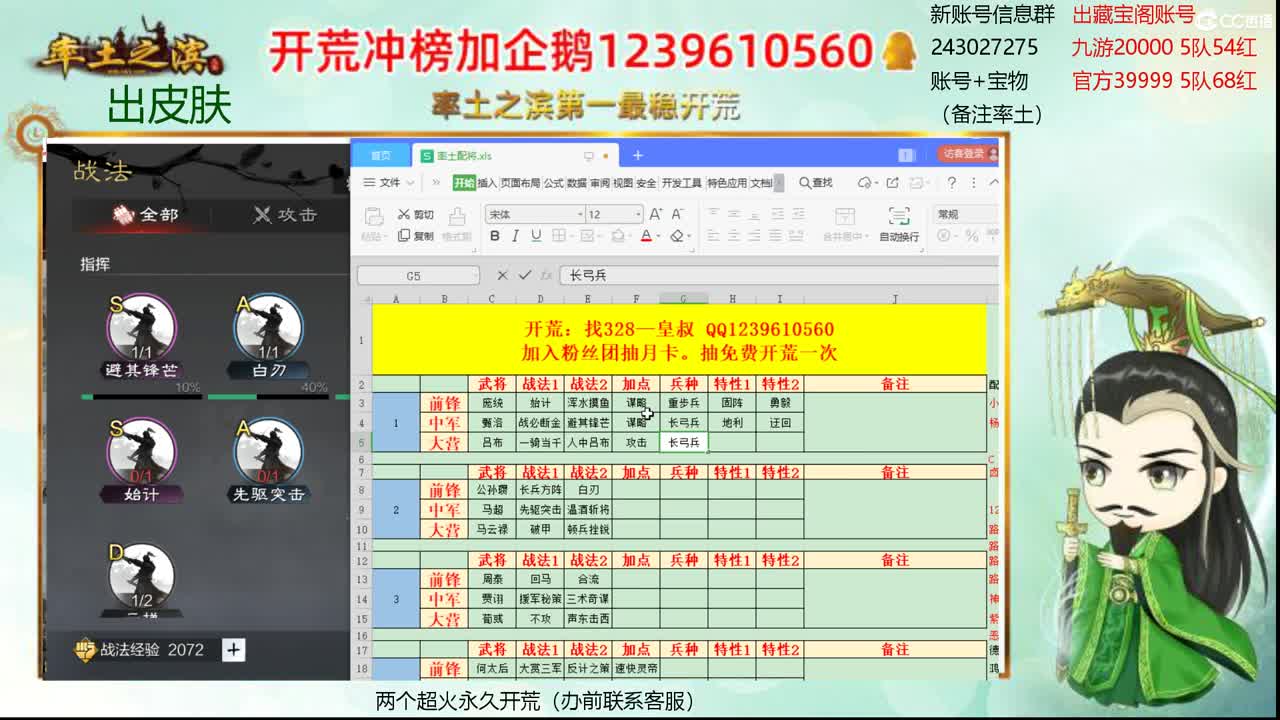Image resolution: width=1280 pixels, height=720 pixels.
Task: Select the 全部 filter tab in game skill panel
Action: click(147, 214)
